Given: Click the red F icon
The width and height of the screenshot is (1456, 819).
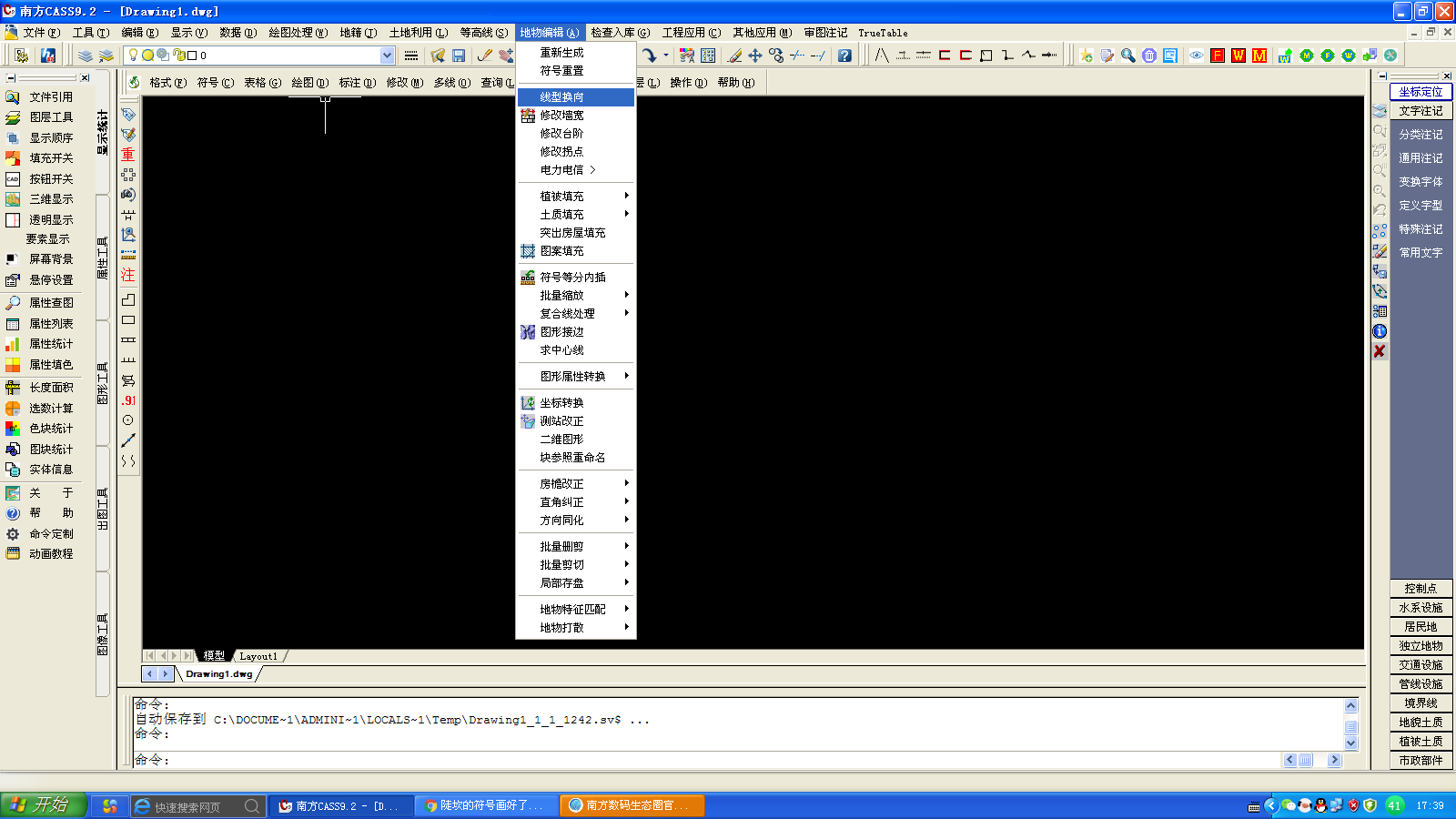Looking at the screenshot, I should (1218, 56).
